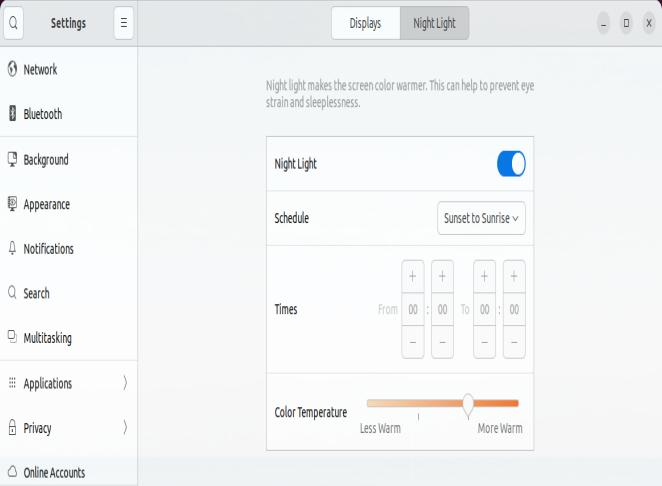Click the search icon in the Settings header
The height and width of the screenshot is (486, 662).
coord(14,23)
